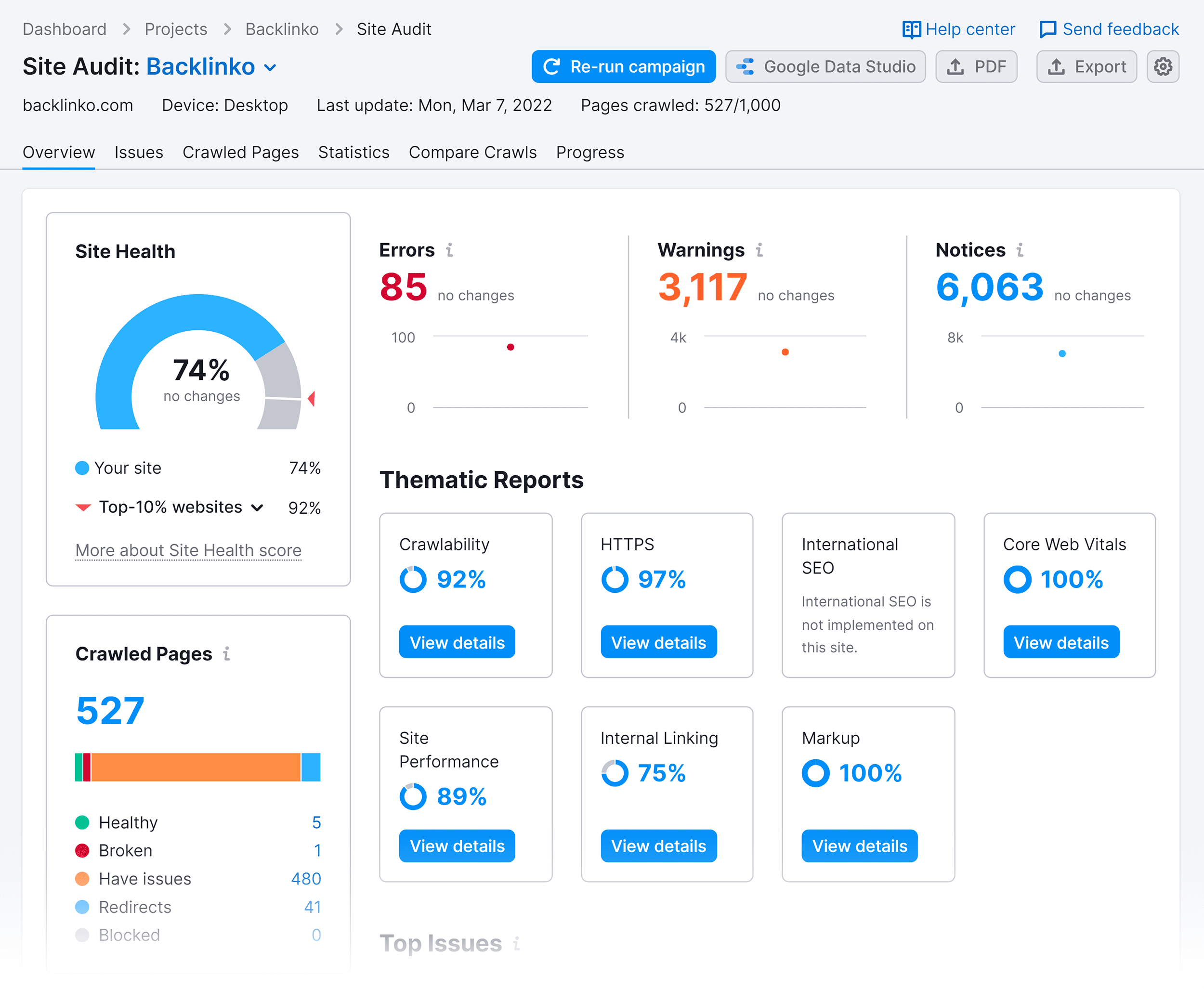Viewport: 1204px width, 989px height.
Task: Open the Crawled Pages tab
Action: [x=240, y=153]
